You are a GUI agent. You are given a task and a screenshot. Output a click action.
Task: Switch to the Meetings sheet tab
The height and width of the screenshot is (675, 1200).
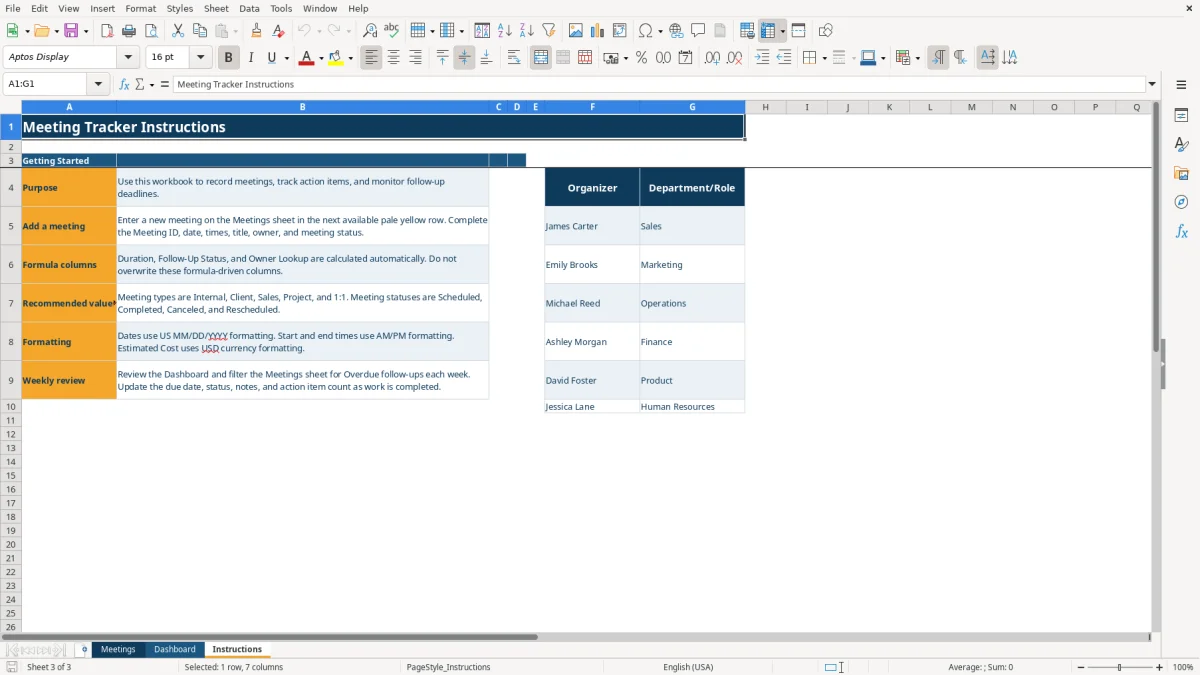coord(118,649)
